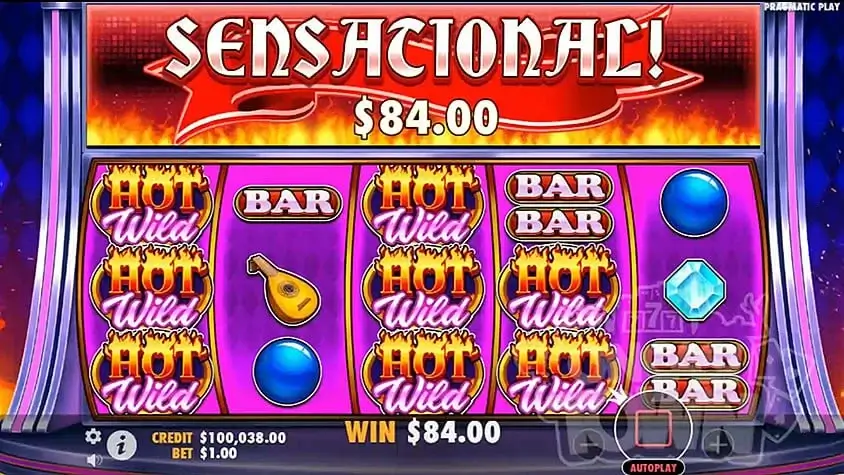844x475 pixels.
Task: Click the bottom Hot Wild on reel four
Action: click(559, 372)
